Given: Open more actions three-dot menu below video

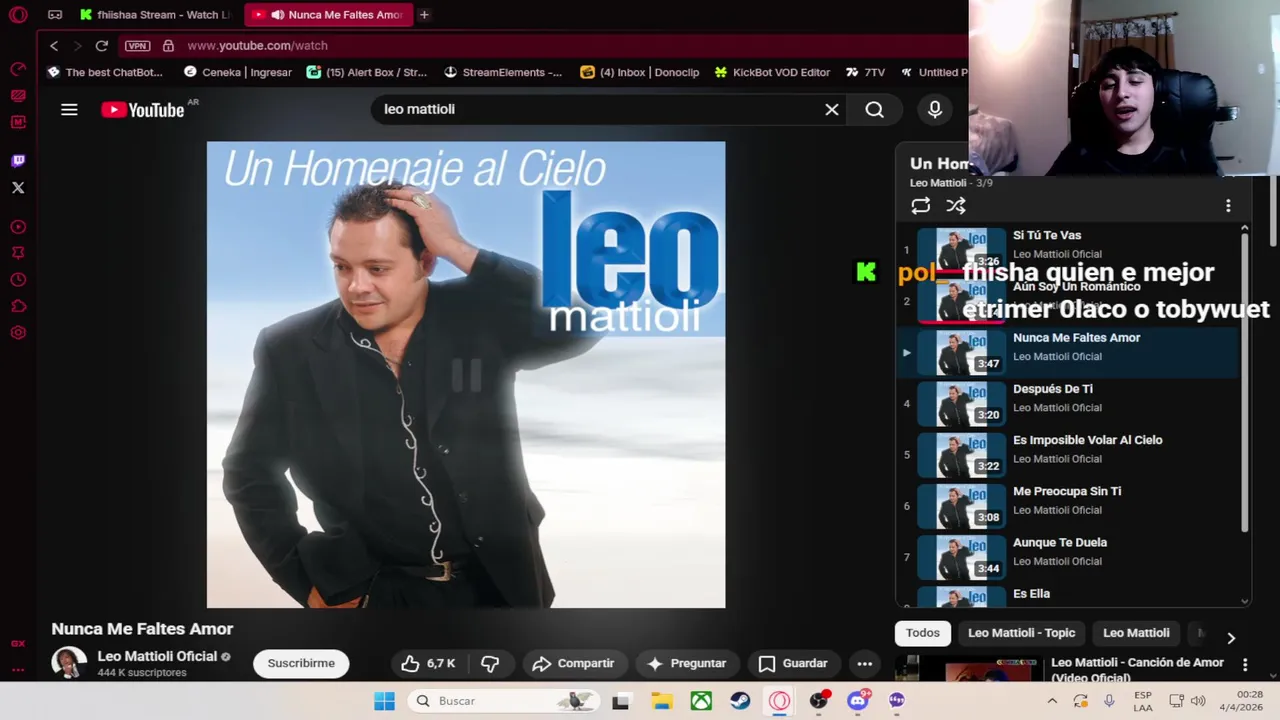Looking at the screenshot, I should point(865,663).
